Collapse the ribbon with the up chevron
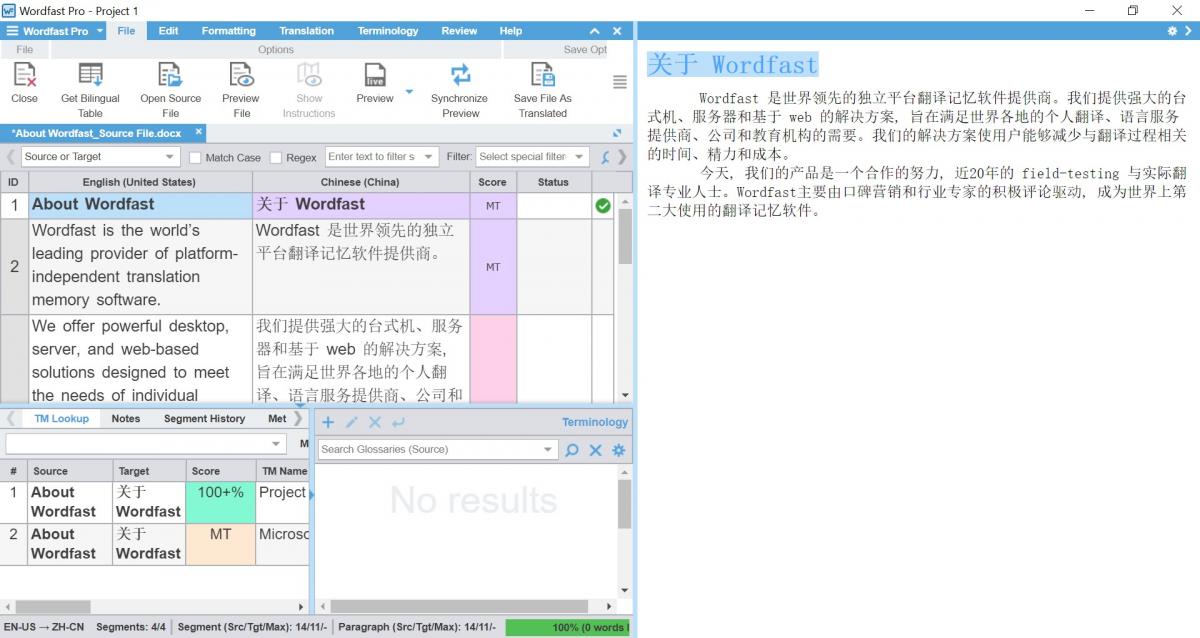1200x638 pixels. [x=595, y=31]
